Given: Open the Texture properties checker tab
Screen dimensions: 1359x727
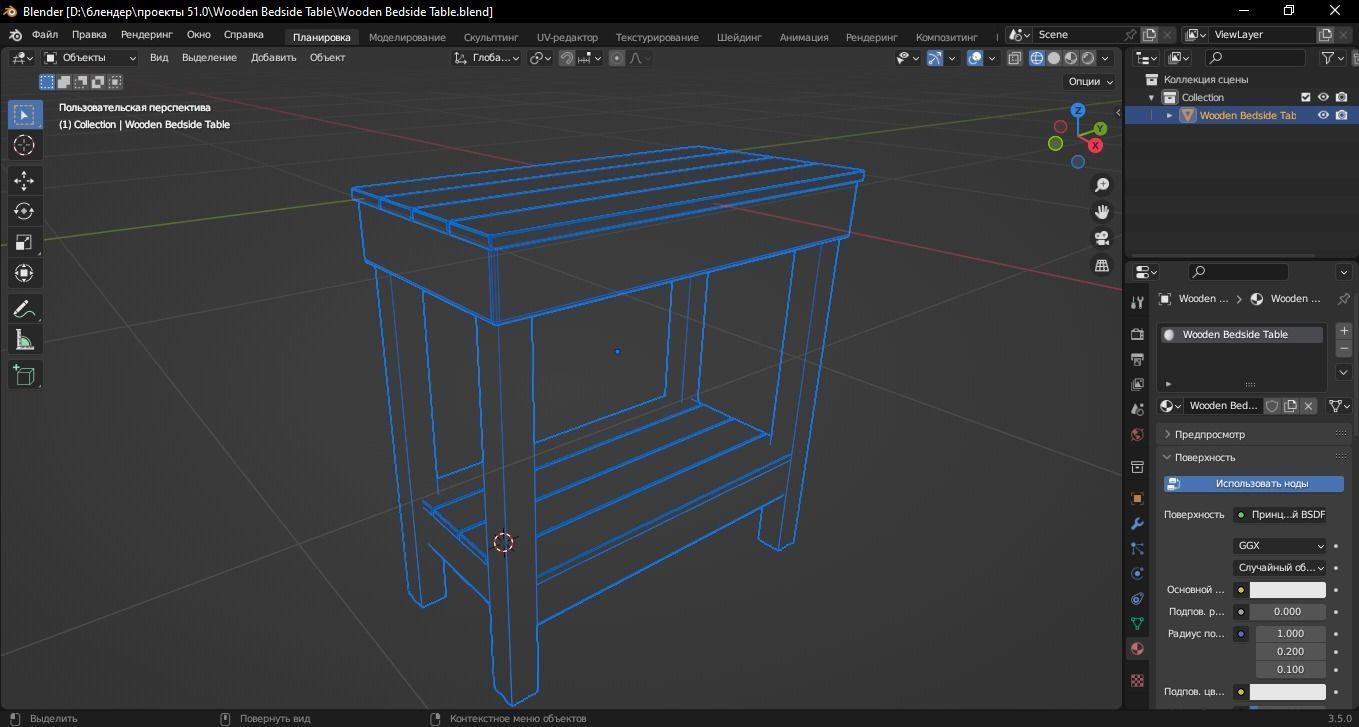Looking at the screenshot, I should [1137, 680].
